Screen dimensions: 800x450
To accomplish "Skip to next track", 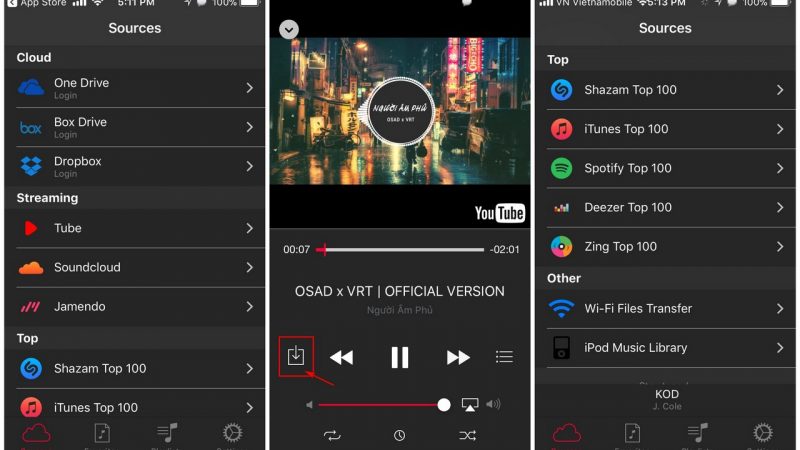I will coord(458,357).
